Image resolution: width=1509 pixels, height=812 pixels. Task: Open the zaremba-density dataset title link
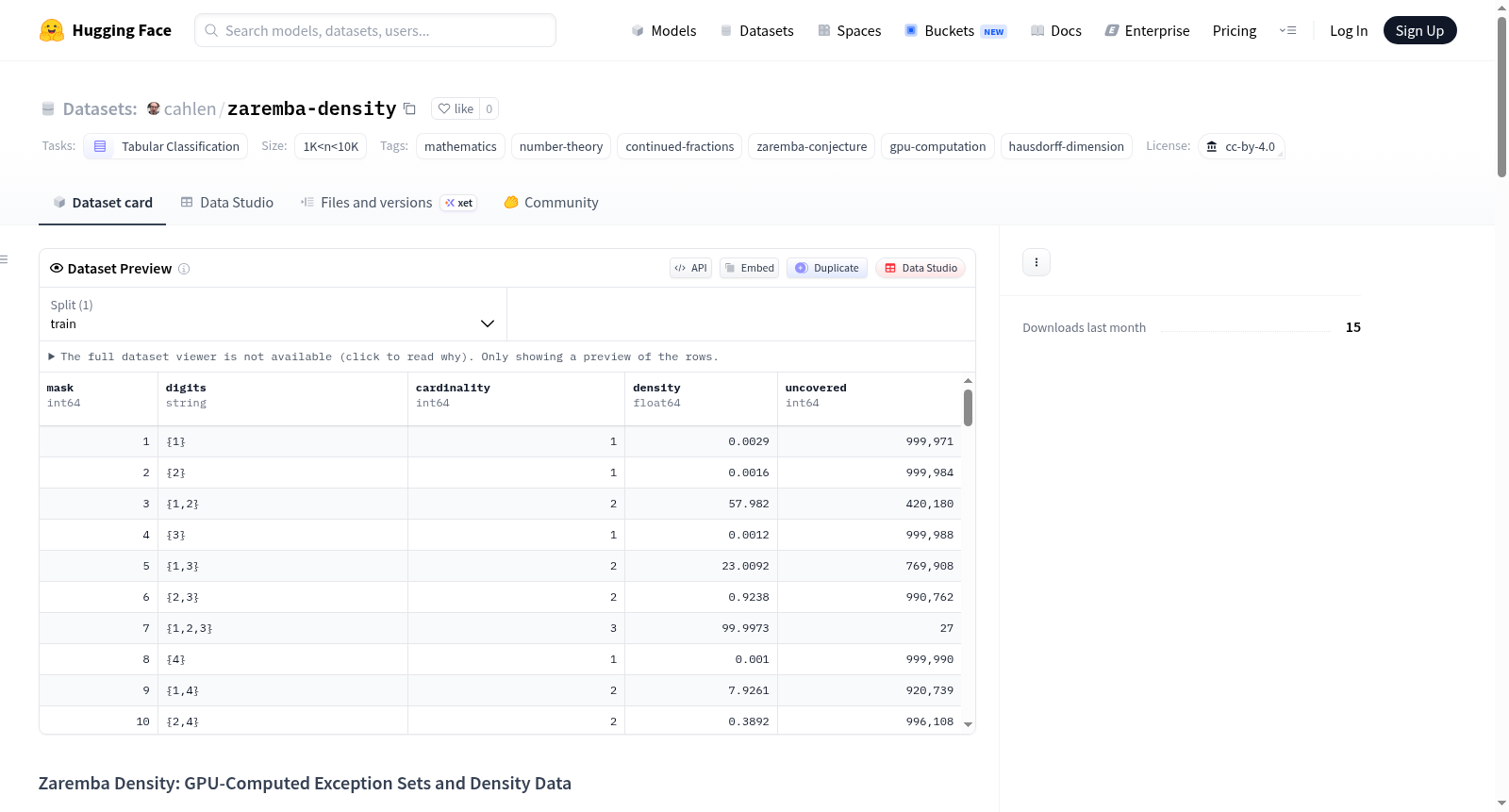[312, 109]
